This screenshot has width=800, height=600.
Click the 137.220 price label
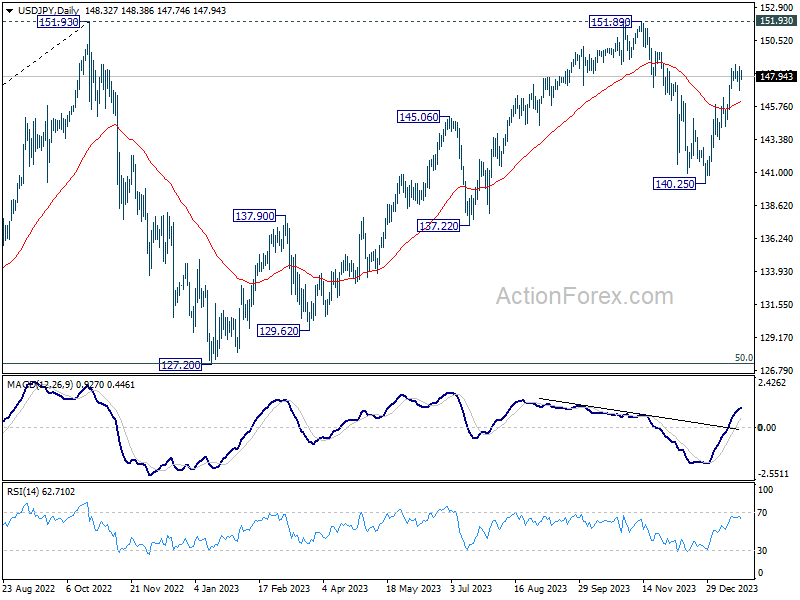(x=439, y=226)
